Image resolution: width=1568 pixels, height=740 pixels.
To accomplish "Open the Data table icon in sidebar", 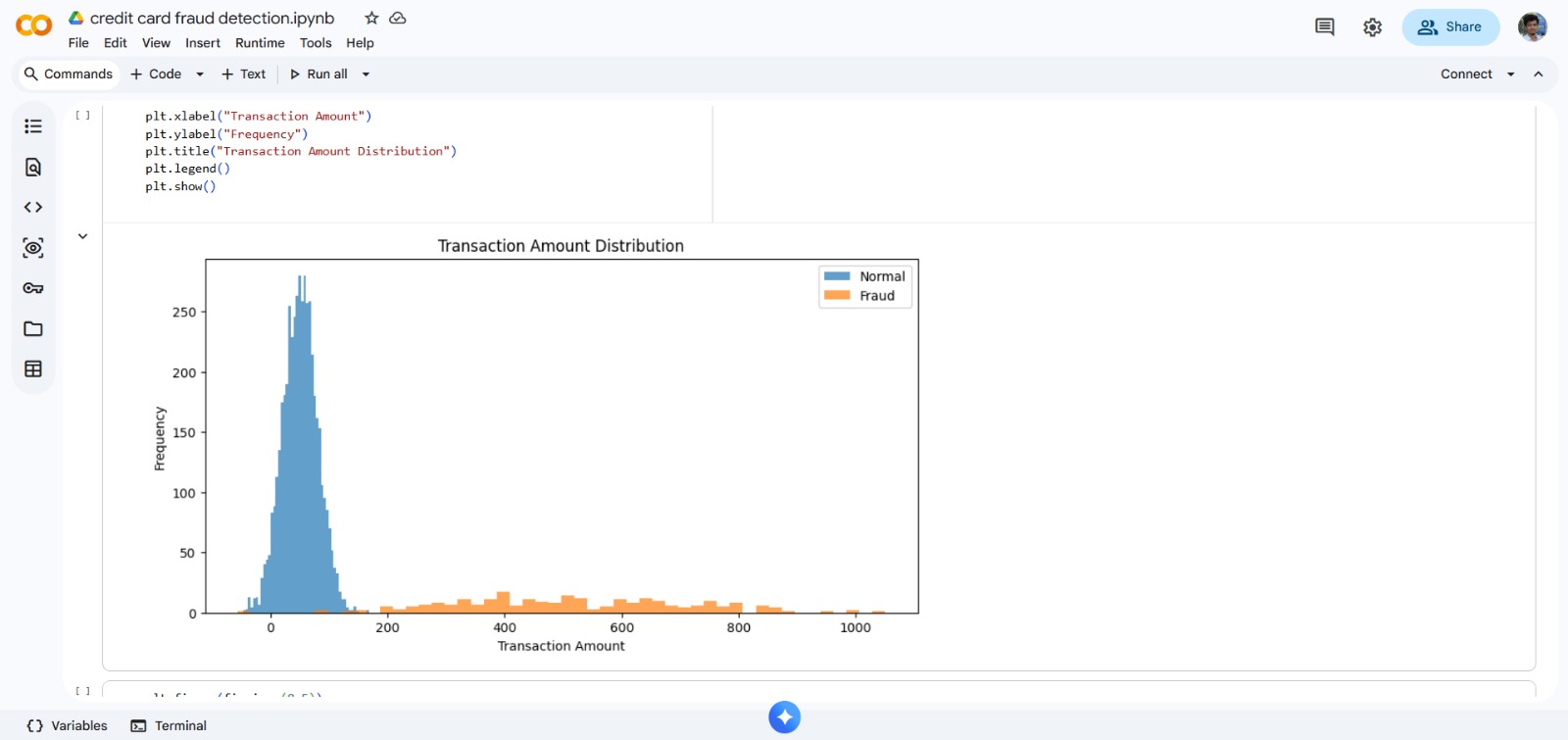I will click(33, 369).
